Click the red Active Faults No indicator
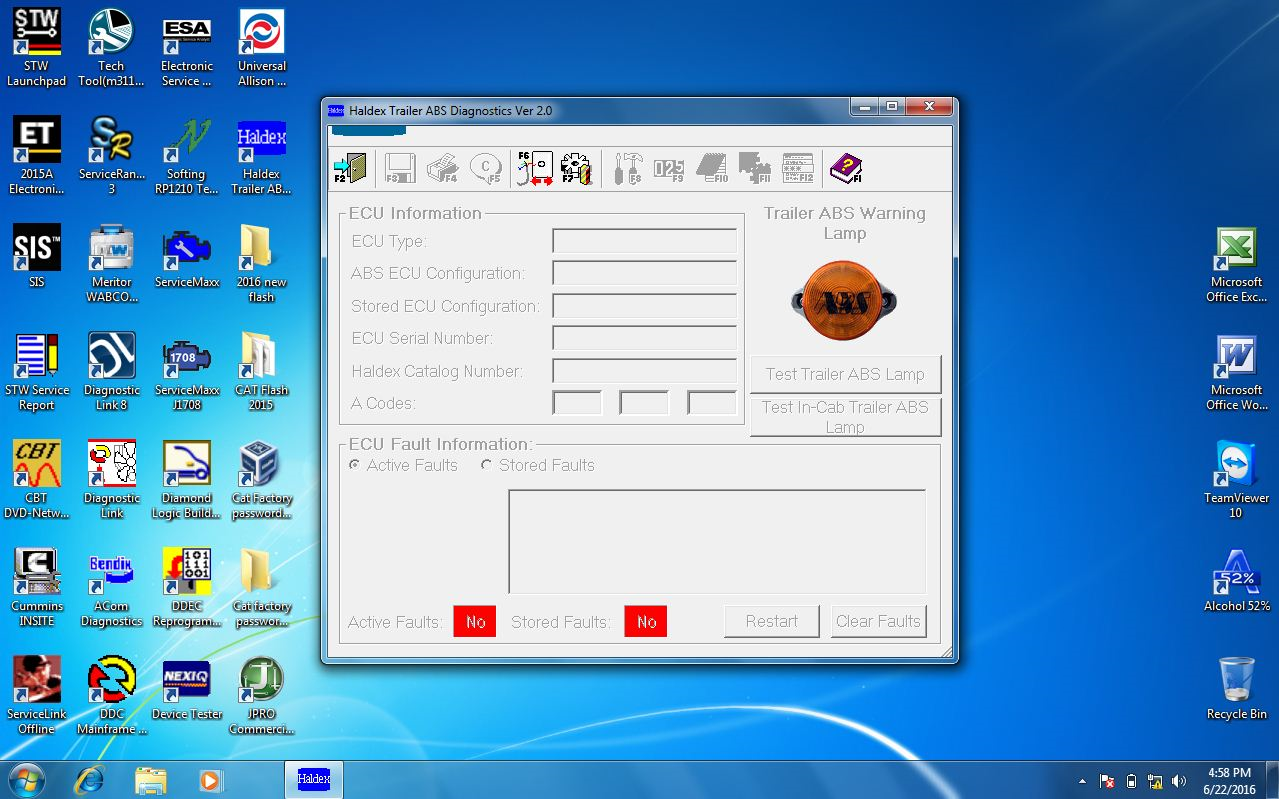The image size is (1279, 799). tap(475, 621)
